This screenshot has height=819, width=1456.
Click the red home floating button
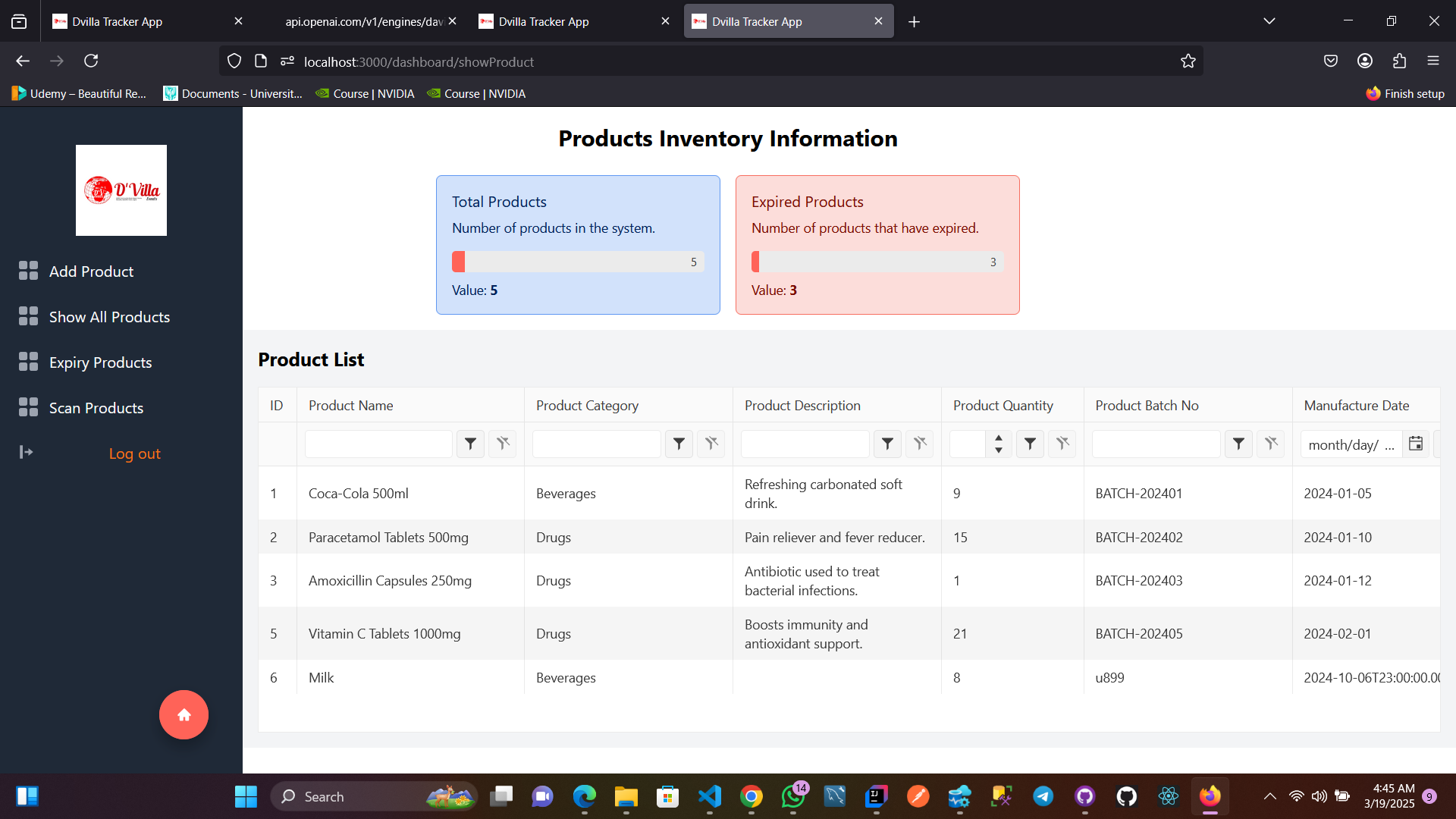[184, 714]
